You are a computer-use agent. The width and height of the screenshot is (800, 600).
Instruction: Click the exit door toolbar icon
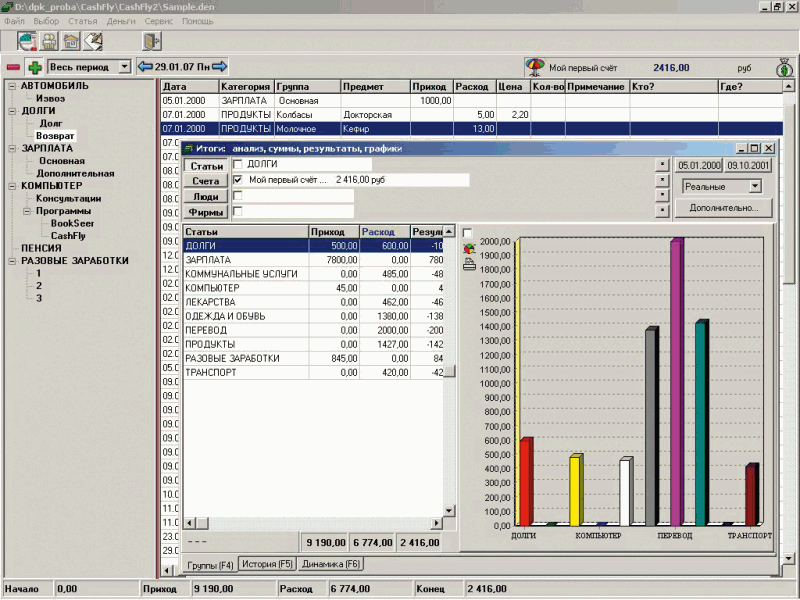[152, 41]
